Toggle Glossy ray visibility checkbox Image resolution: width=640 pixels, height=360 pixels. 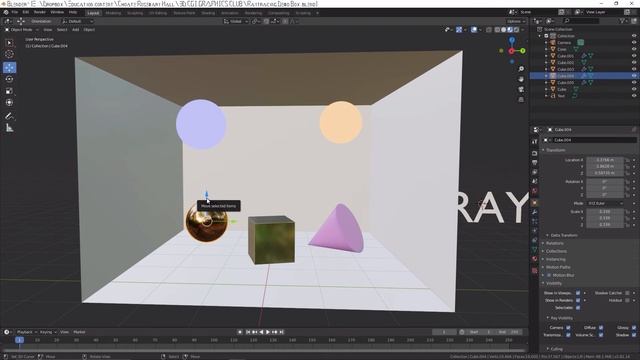pyautogui.click(x=634, y=328)
